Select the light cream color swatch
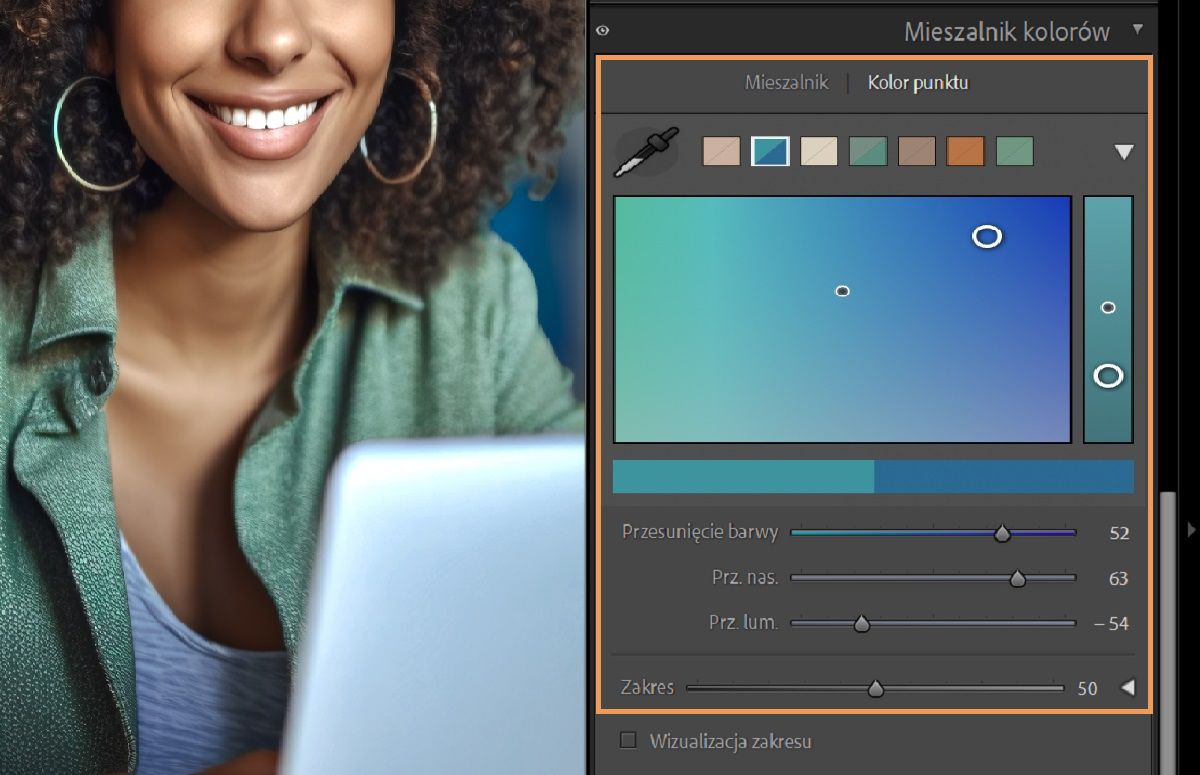The height and width of the screenshot is (775, 1200). click(x=819, y=151)
